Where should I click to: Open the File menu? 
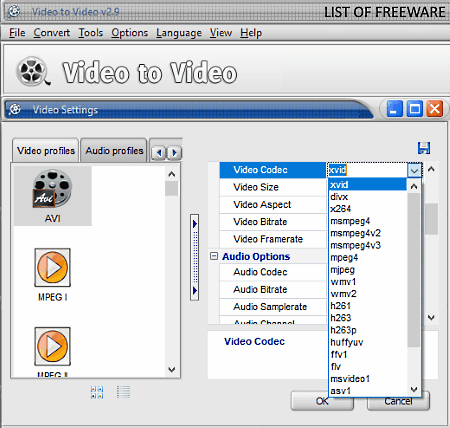[17, 33]
